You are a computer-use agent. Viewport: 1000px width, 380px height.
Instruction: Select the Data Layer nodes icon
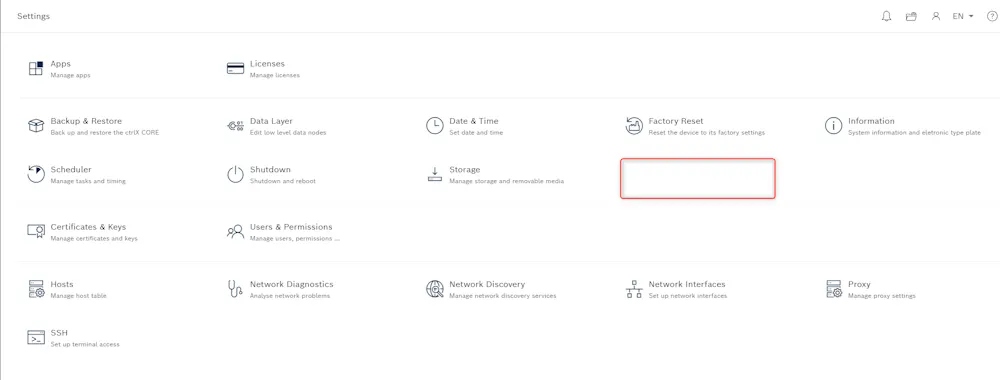tap(235, 126)
